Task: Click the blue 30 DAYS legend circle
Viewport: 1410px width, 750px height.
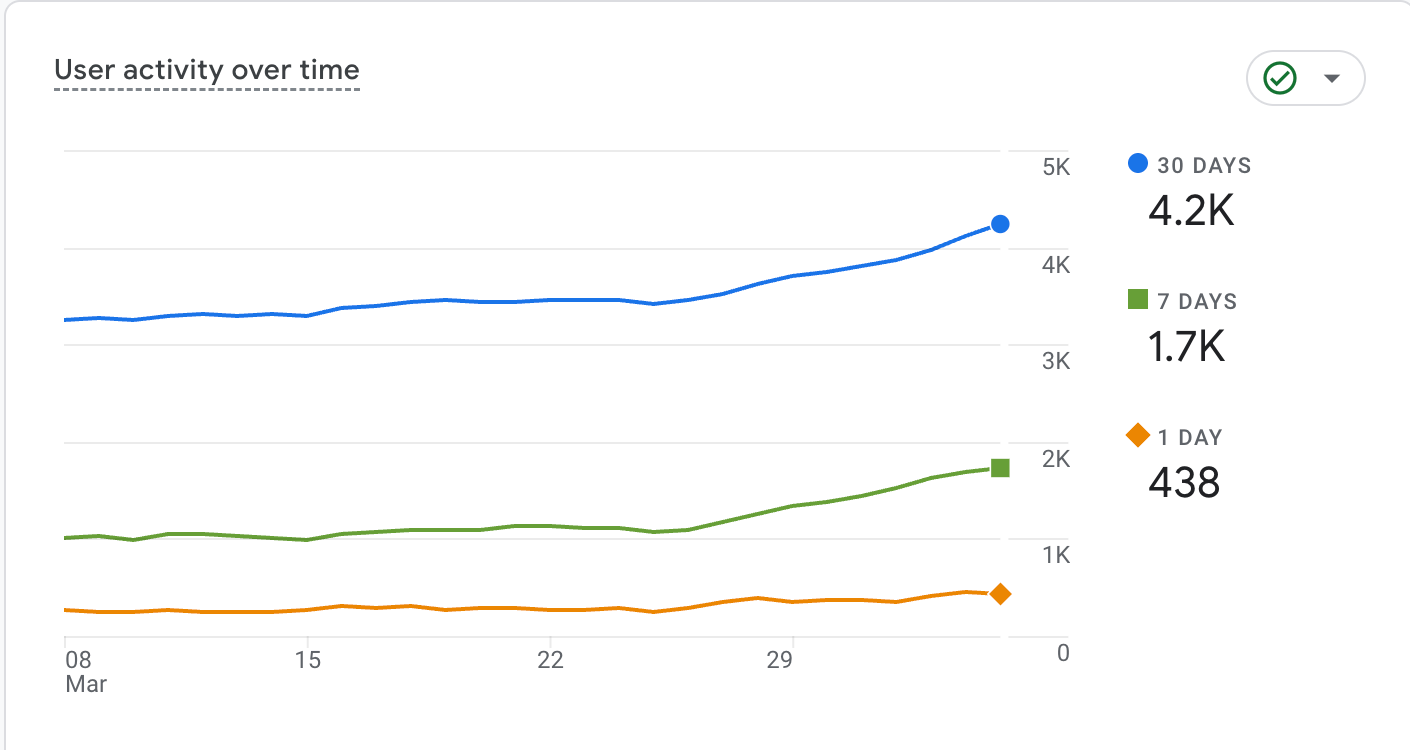Action: coord(1138,163)
